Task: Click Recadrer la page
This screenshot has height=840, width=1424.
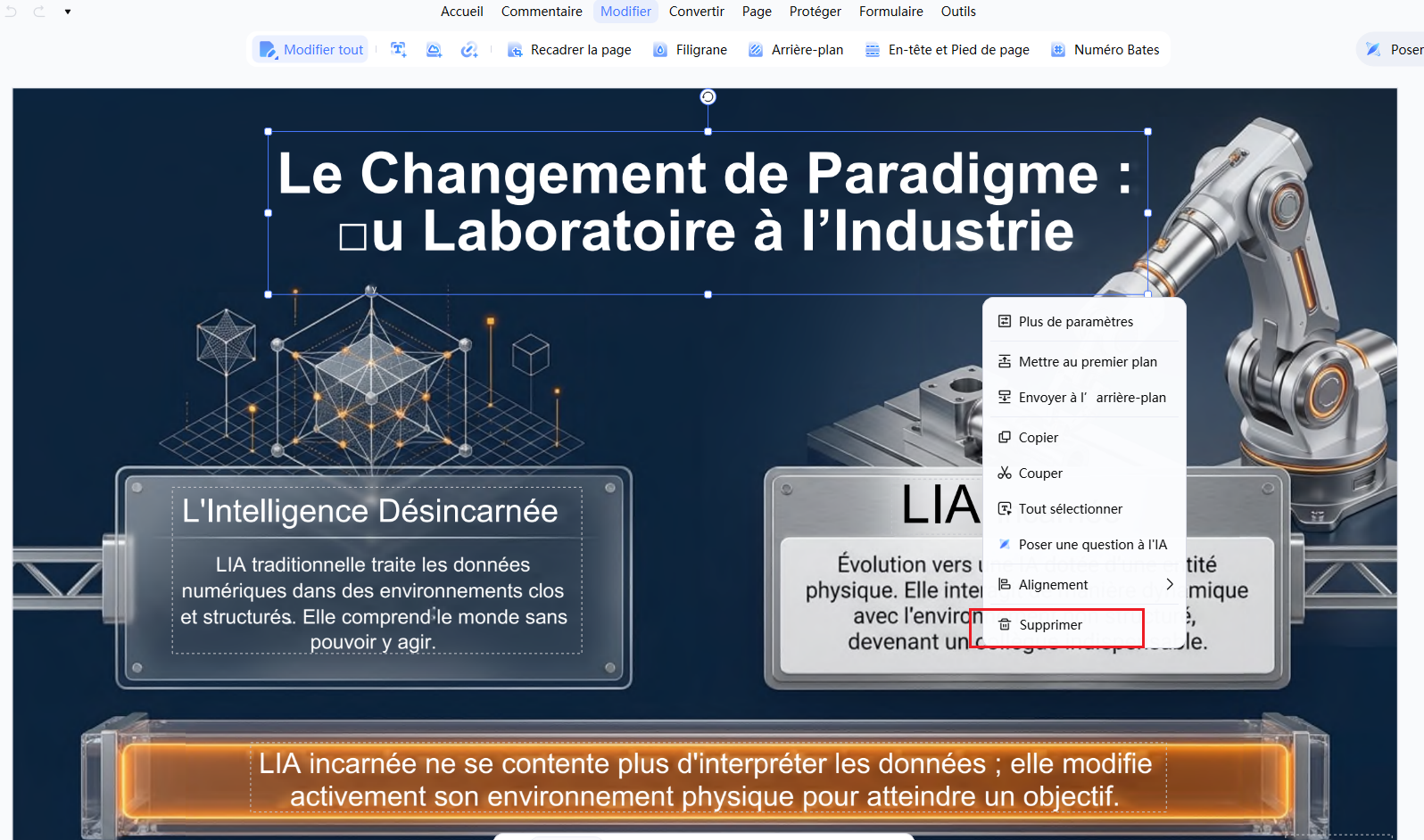Action: 569,50
